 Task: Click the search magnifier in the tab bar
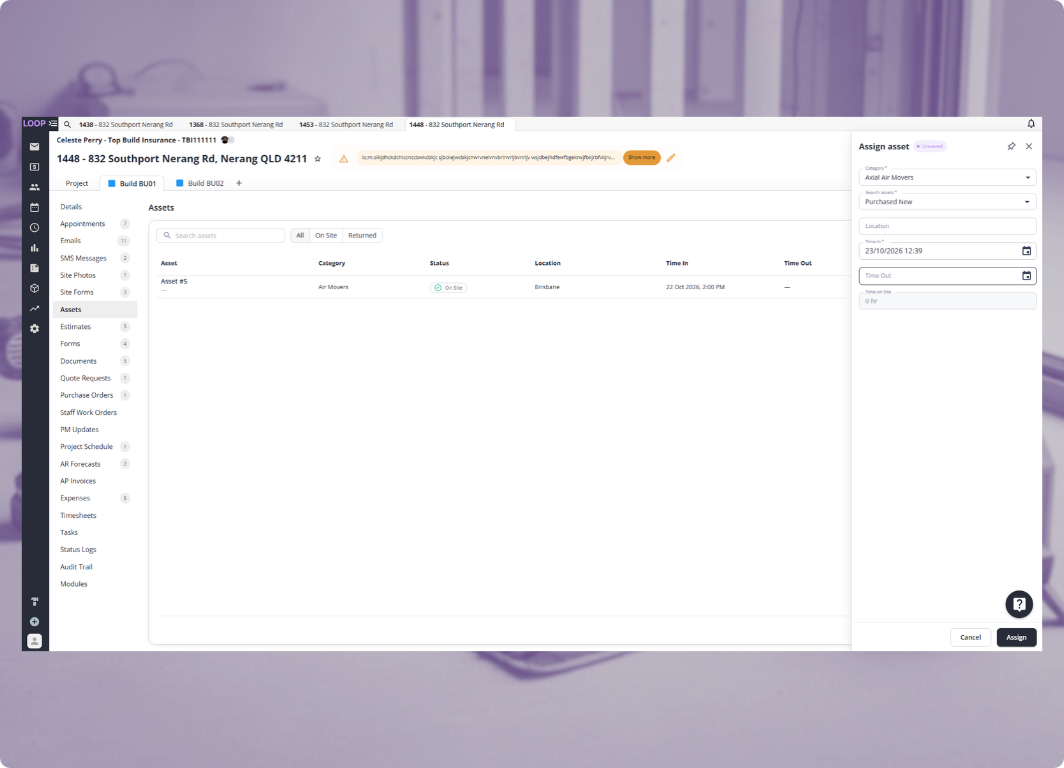pyautogui.click(x=67, y=125)
